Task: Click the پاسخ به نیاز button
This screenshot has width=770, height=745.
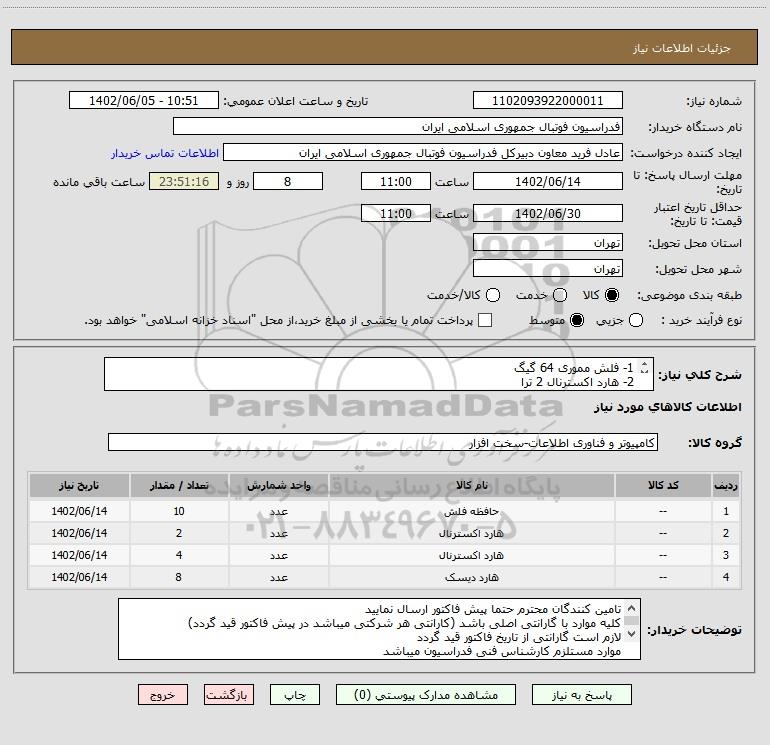Action: [582, 695]
